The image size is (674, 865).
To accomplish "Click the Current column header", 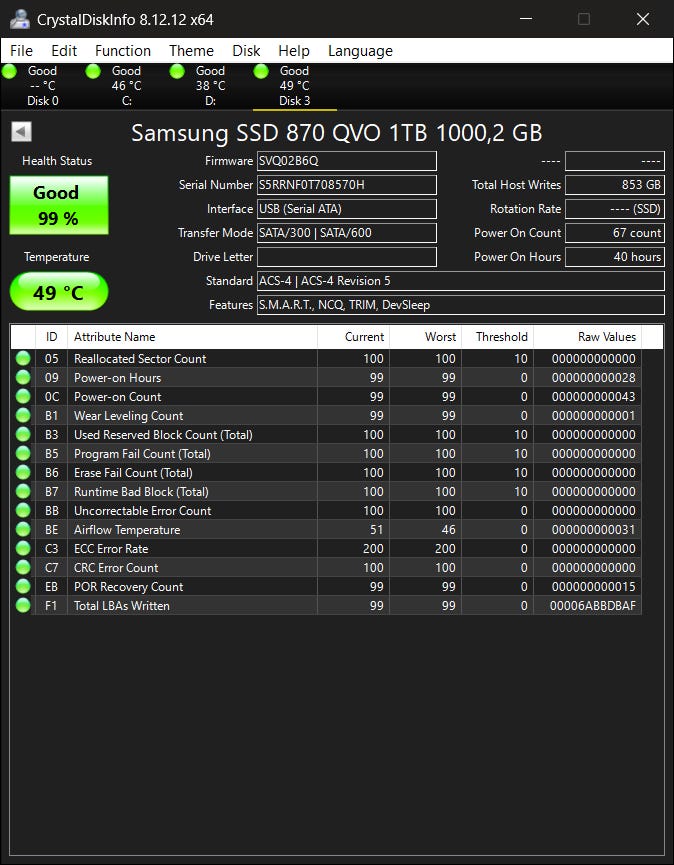I will click(x=354, y=337).
